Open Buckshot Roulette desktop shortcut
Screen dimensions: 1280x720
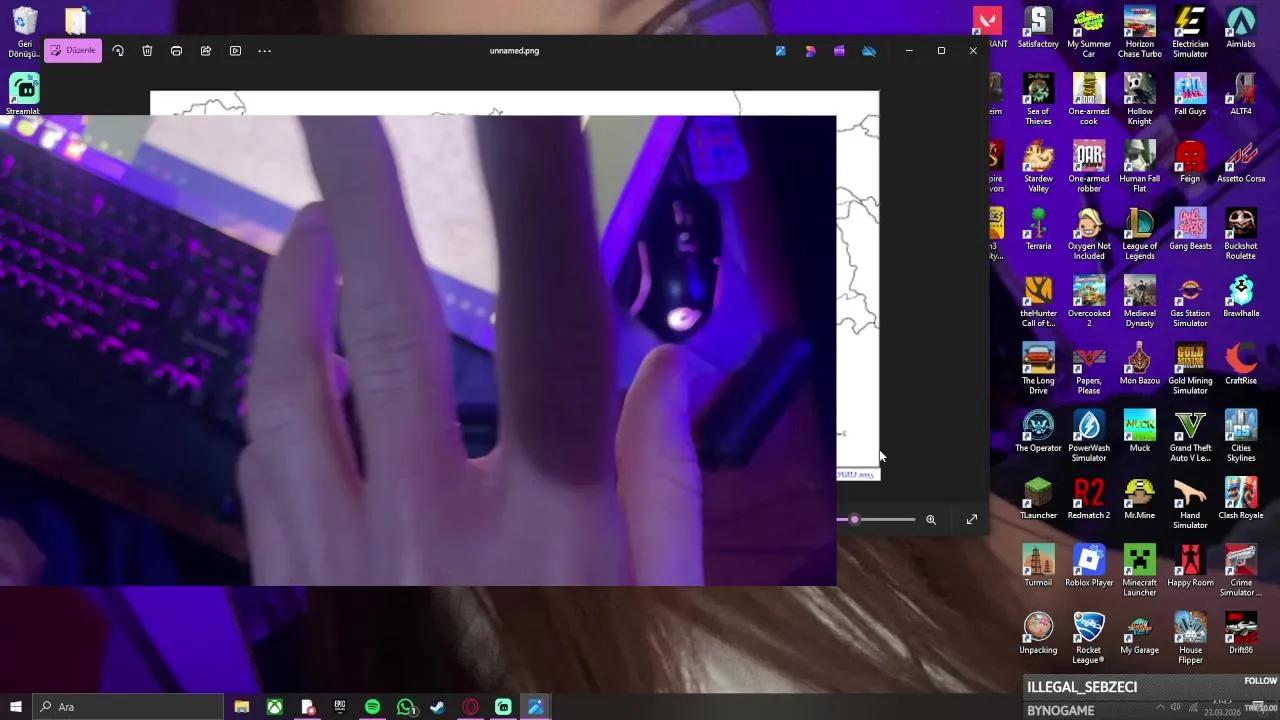(1241, 234)
